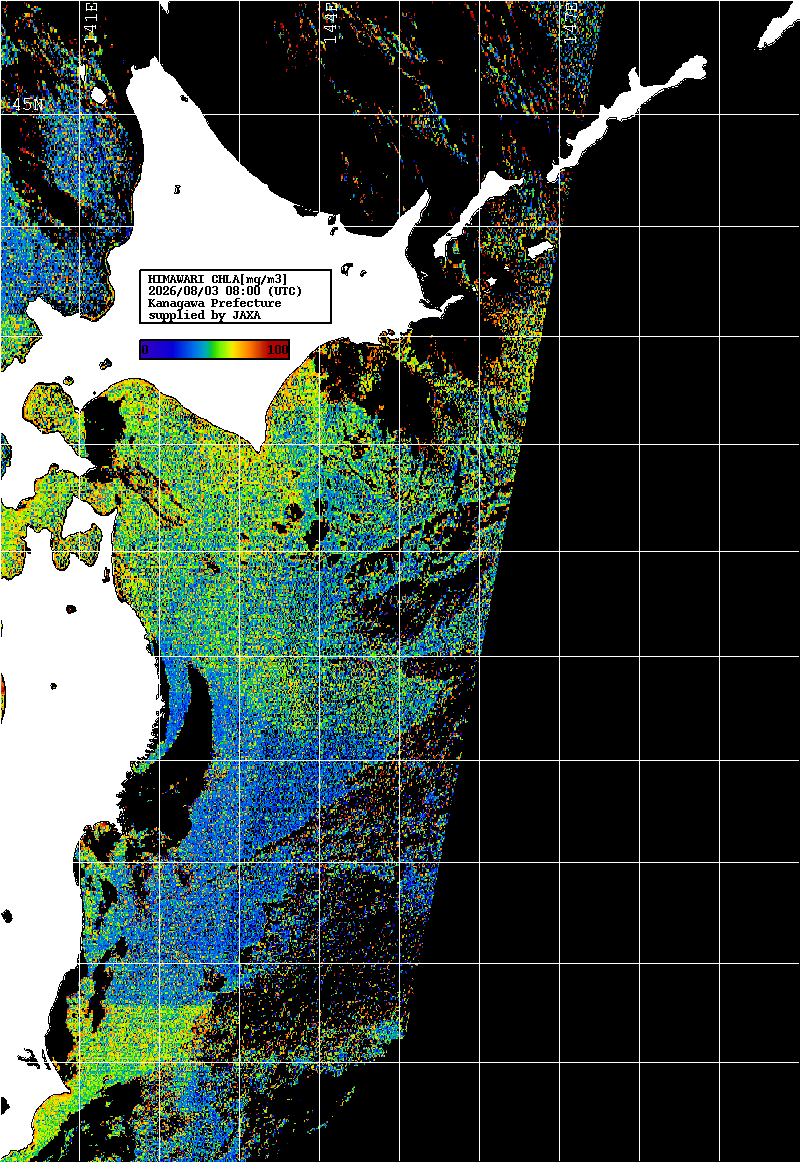Click the 45N latitude label
Image resolution: width=800 pixels, height=1162 pixels.
[x=27, y=105]
